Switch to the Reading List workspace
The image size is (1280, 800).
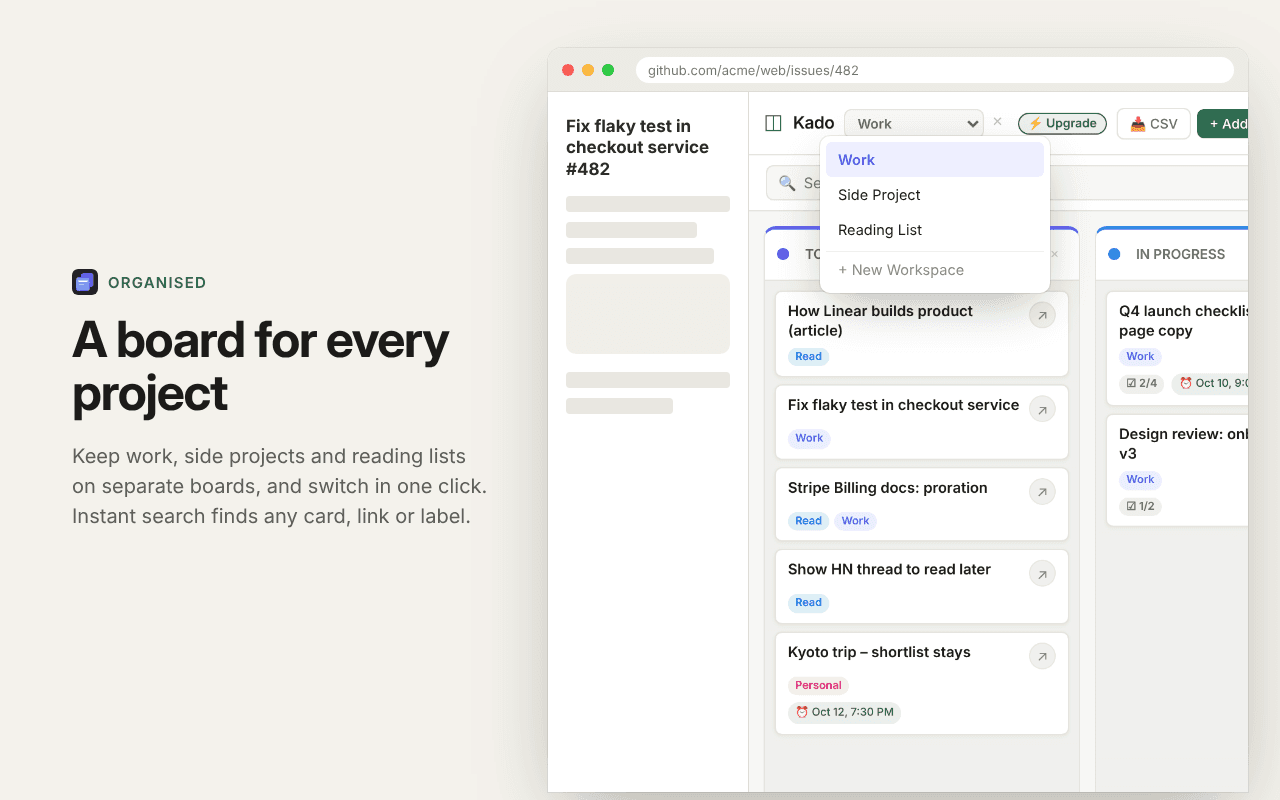[x=935, y=230]
